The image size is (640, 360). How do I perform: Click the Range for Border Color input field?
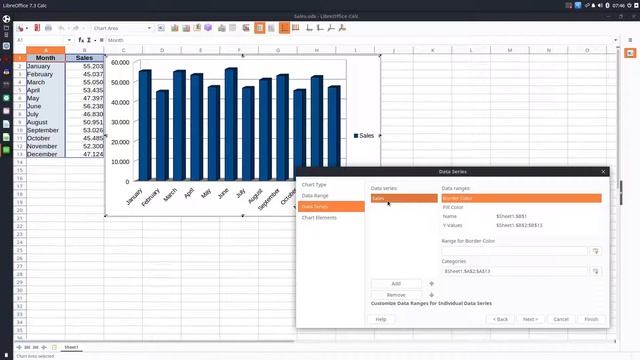pyautogui.click(x=514, y=251)
